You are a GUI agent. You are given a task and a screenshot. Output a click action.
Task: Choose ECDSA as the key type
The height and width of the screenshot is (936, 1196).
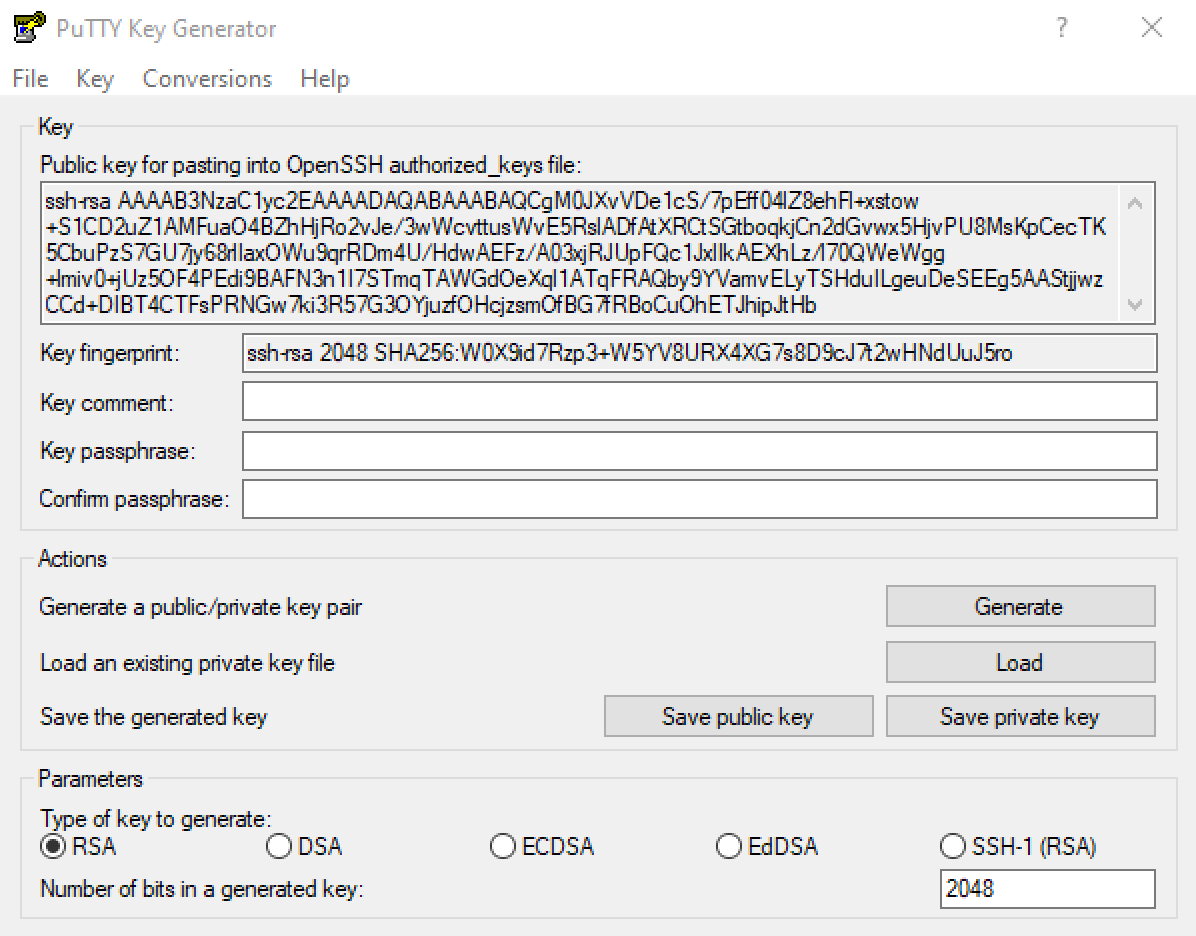[x=503, y=847]
